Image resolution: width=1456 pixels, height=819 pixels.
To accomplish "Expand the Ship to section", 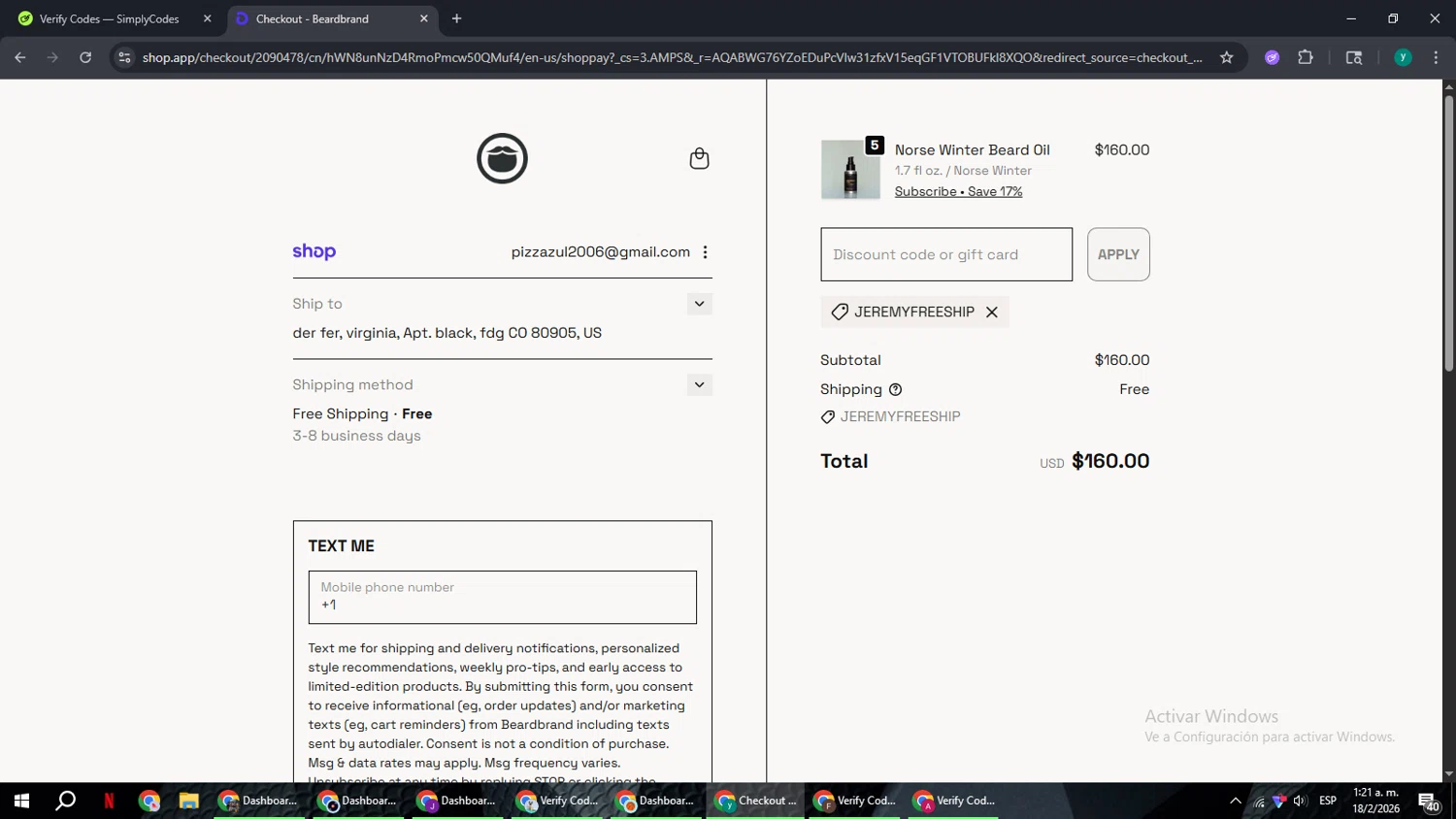I will pyautogui.click(x=699, y=304).
